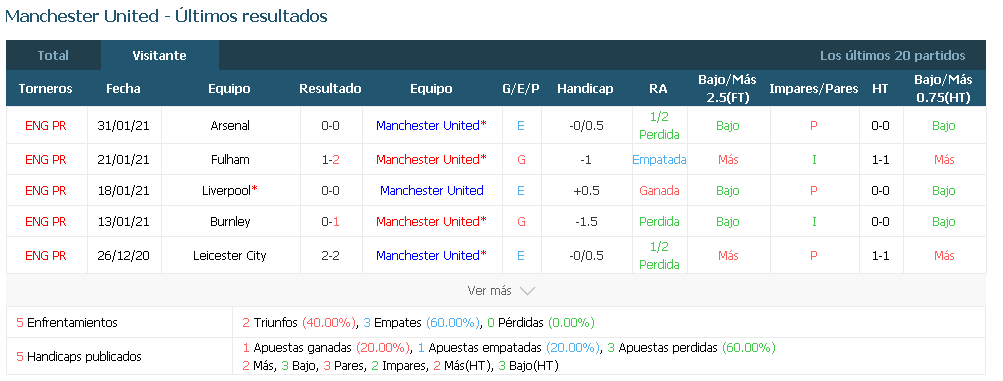Open the Fulham team link
The height and width of the screenshot is (381, 1003).
pyautogui.click(x=230, y=159)
